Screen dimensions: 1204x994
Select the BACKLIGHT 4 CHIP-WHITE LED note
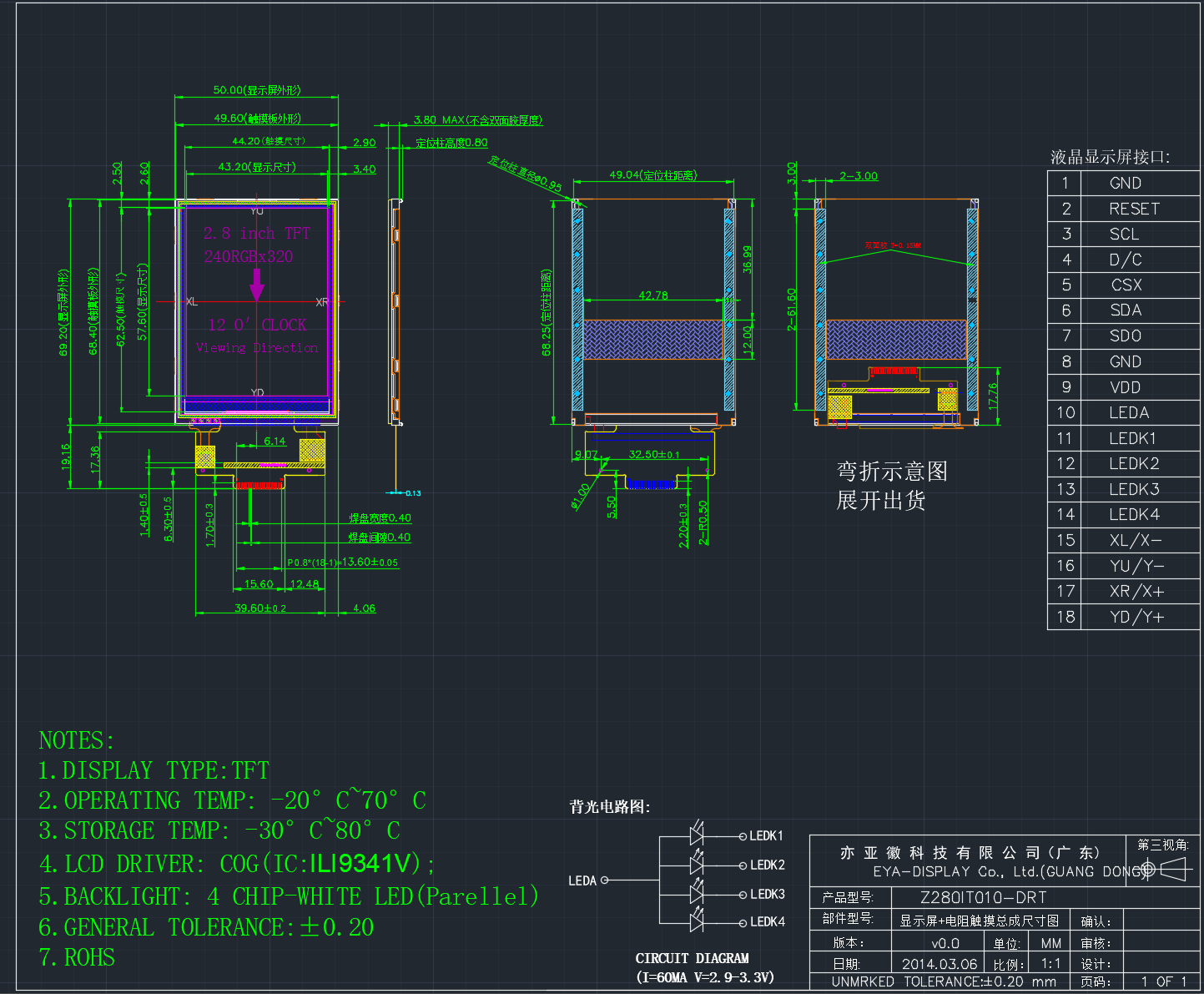289,896
